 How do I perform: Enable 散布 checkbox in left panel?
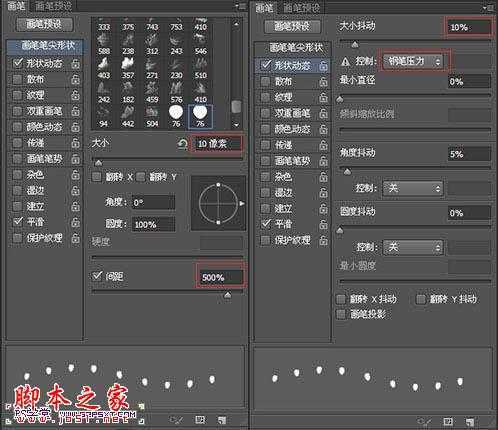tap(17, 79)
